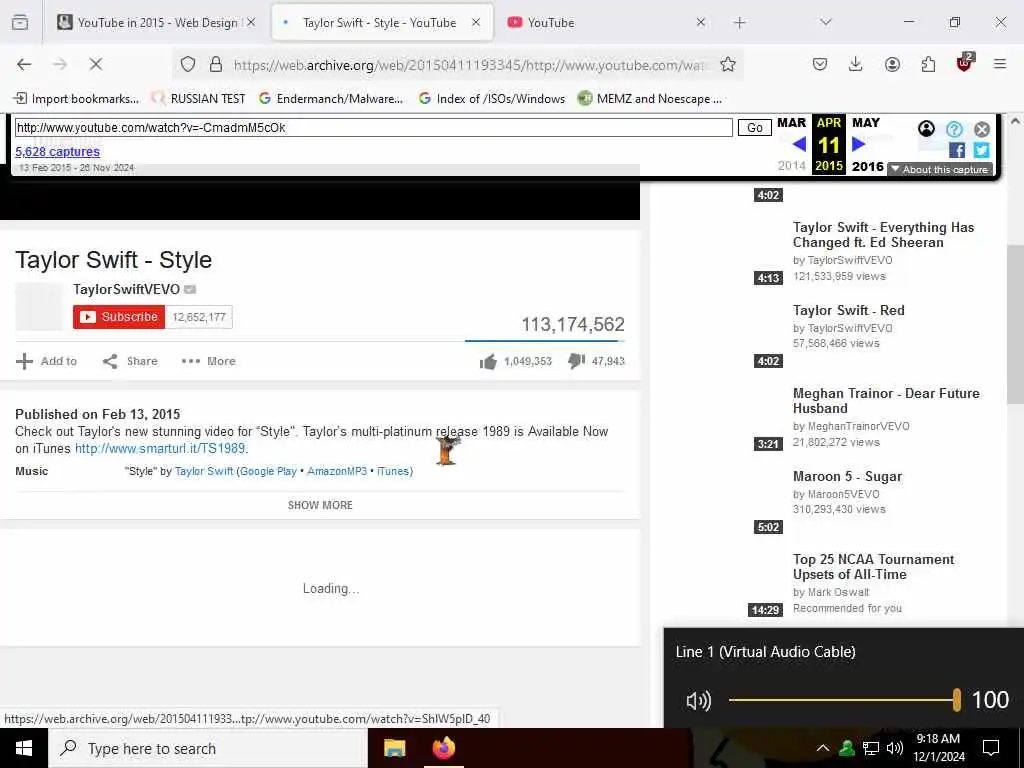Expand About this capture

coord(940,169)
